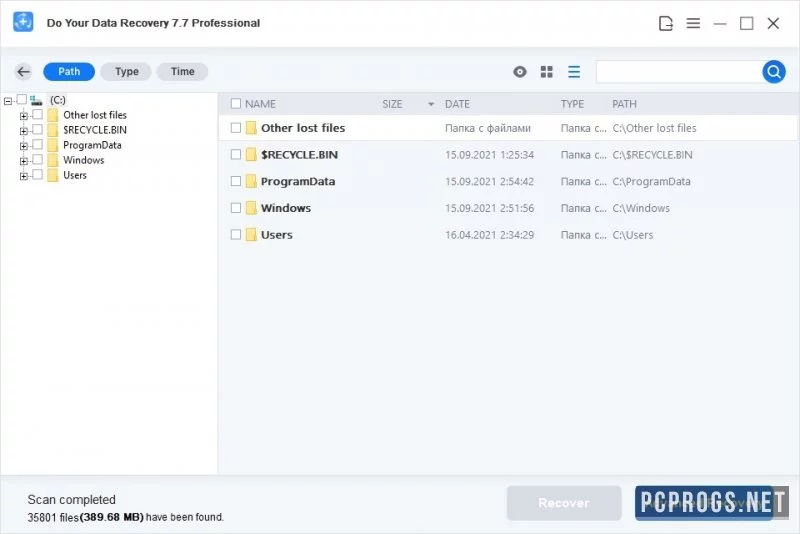Toggle the preview eye icon
The height and width of the screenshot is (534, 800).
point(520,72)
